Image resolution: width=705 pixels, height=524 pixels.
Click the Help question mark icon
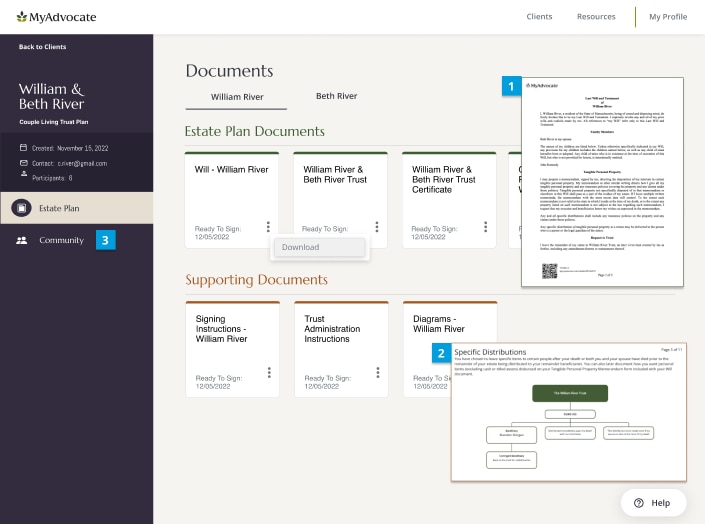(x=638, y=503)
